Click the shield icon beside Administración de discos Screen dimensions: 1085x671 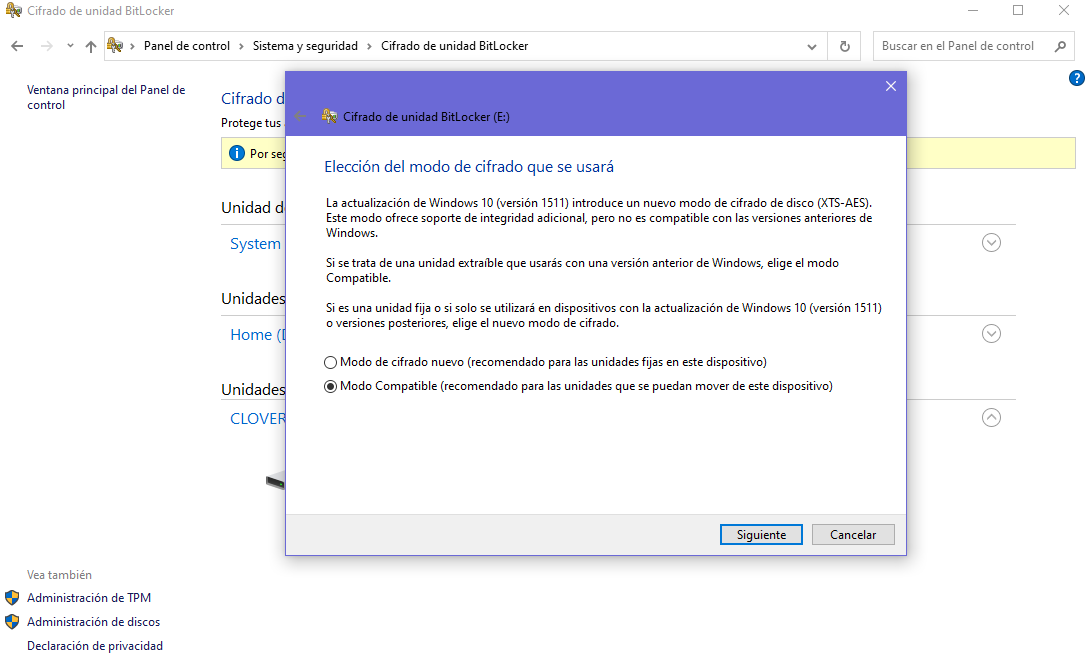coord(12,622)
